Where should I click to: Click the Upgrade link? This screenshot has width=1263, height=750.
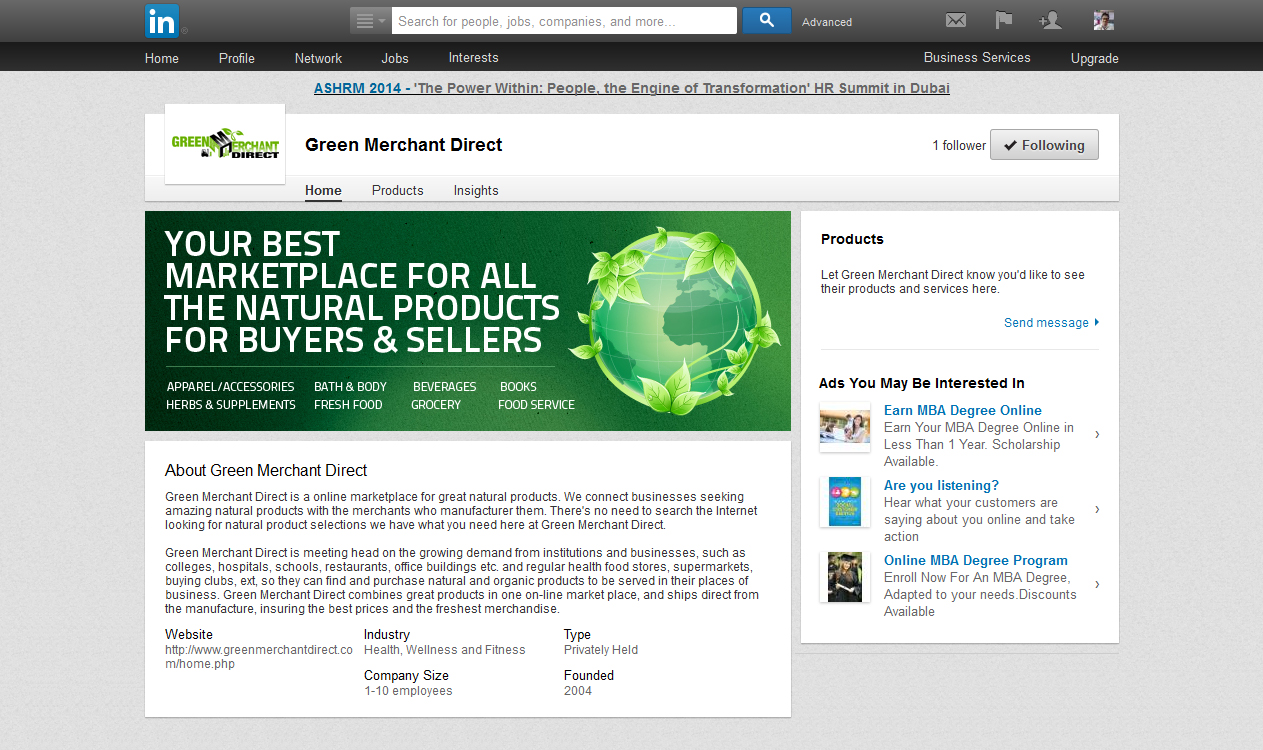pyautogui.click(x=1095, y=58)
